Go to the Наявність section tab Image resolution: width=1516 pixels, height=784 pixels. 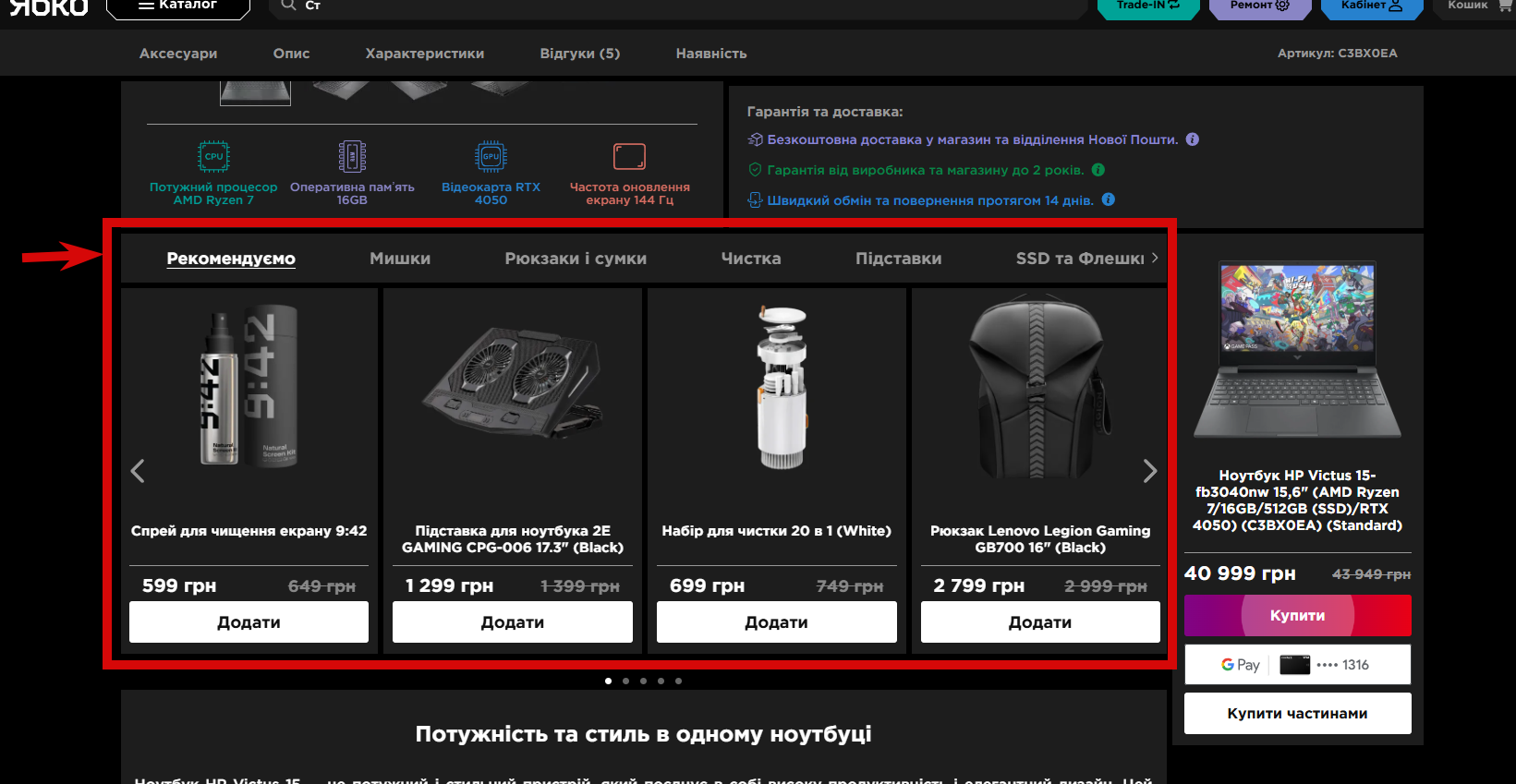711,54
